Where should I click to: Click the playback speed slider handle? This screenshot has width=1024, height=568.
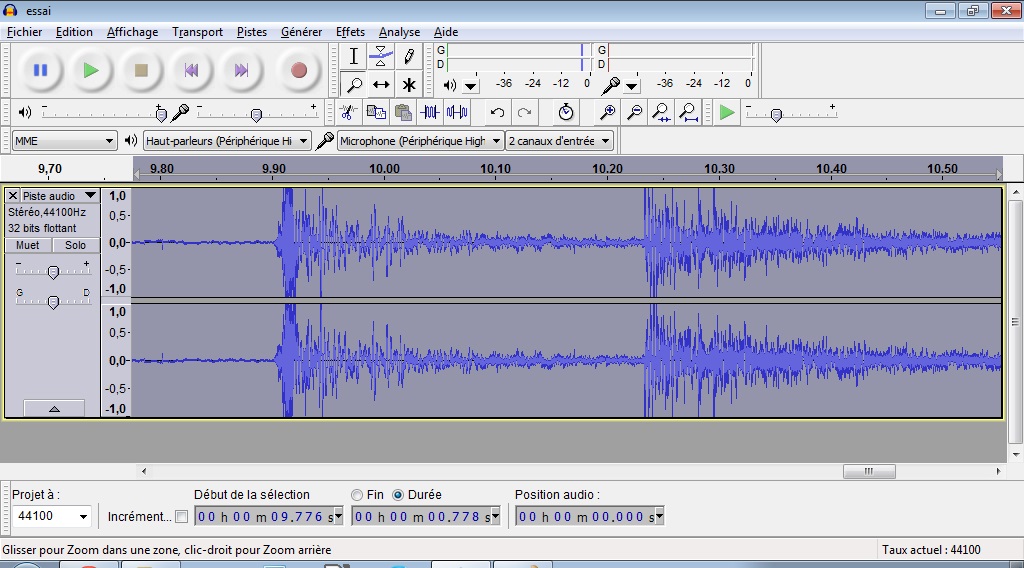[x=776, y=115]
